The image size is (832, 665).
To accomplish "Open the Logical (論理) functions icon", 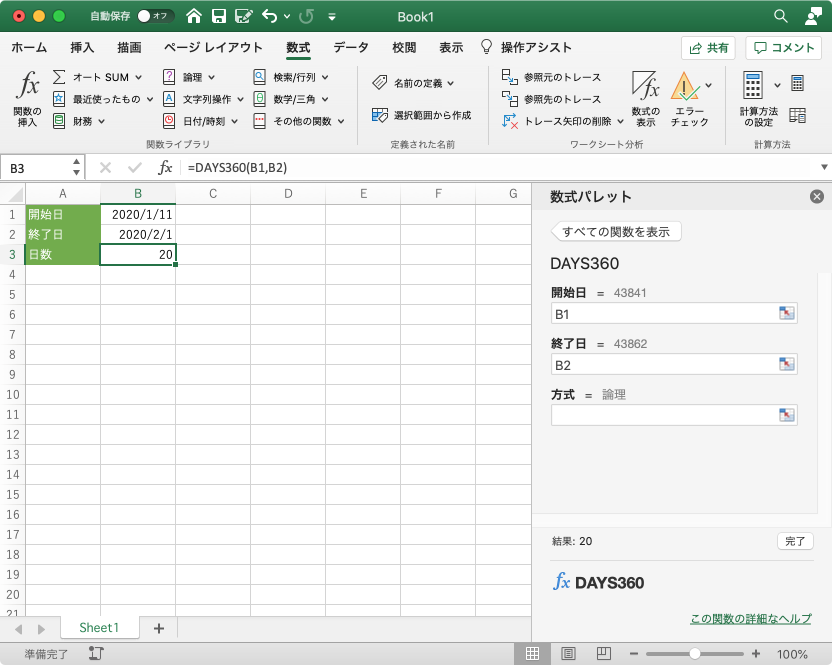I will click(169, 77).
